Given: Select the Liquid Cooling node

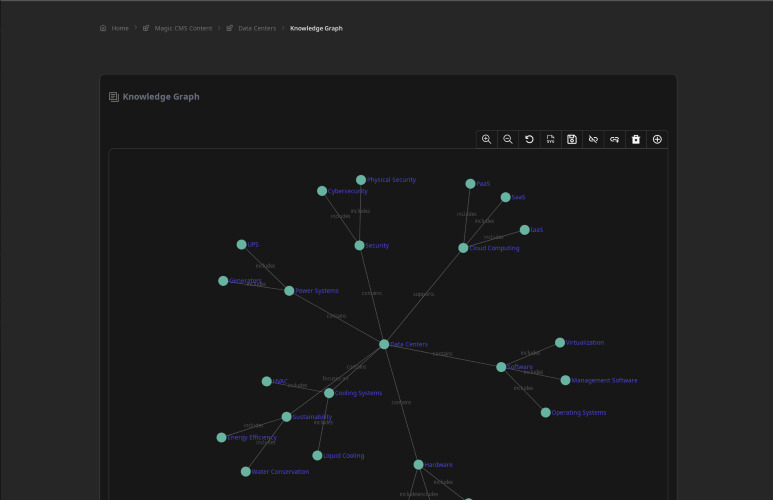Looking at the screenshot, I should click(x=317, y=456).
